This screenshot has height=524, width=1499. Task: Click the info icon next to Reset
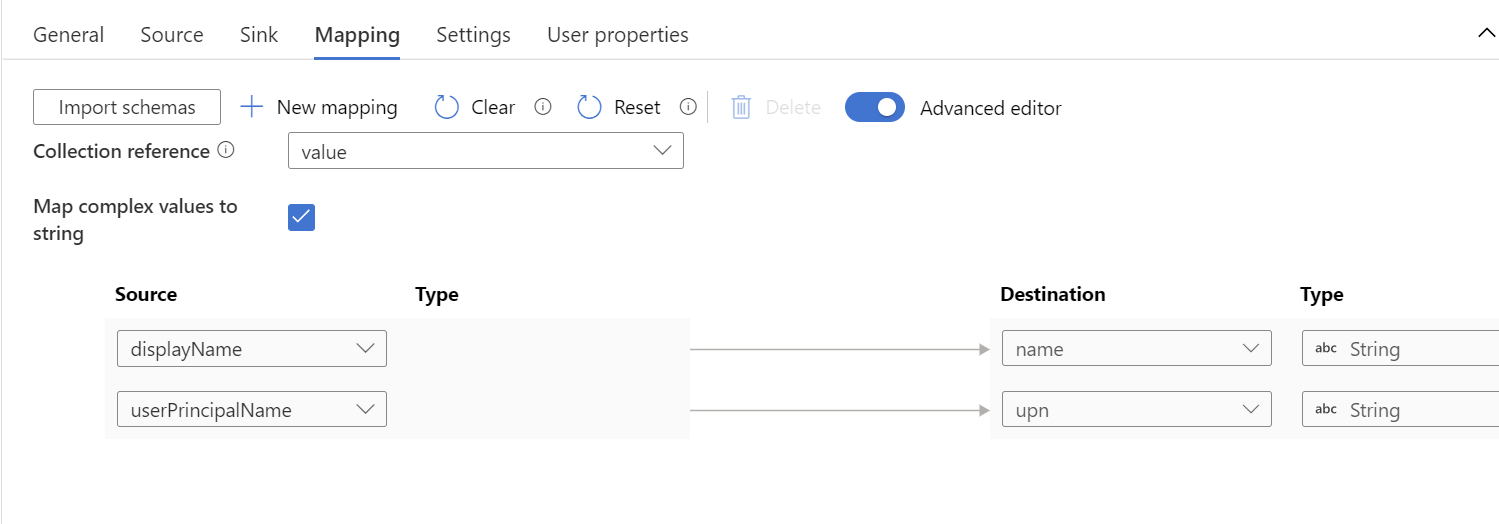coord(688,107)
